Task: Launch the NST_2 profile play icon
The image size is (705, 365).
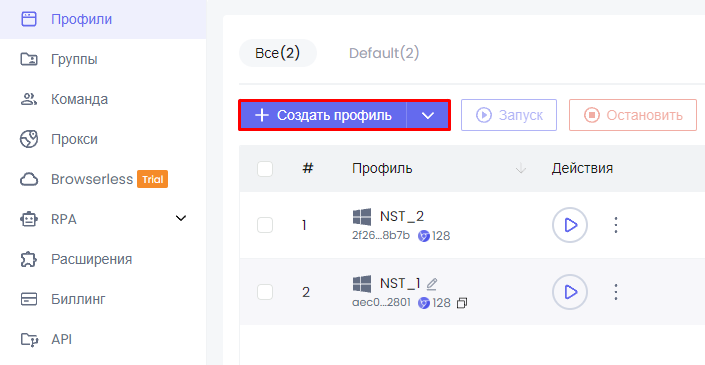Action: coord(570,225)
